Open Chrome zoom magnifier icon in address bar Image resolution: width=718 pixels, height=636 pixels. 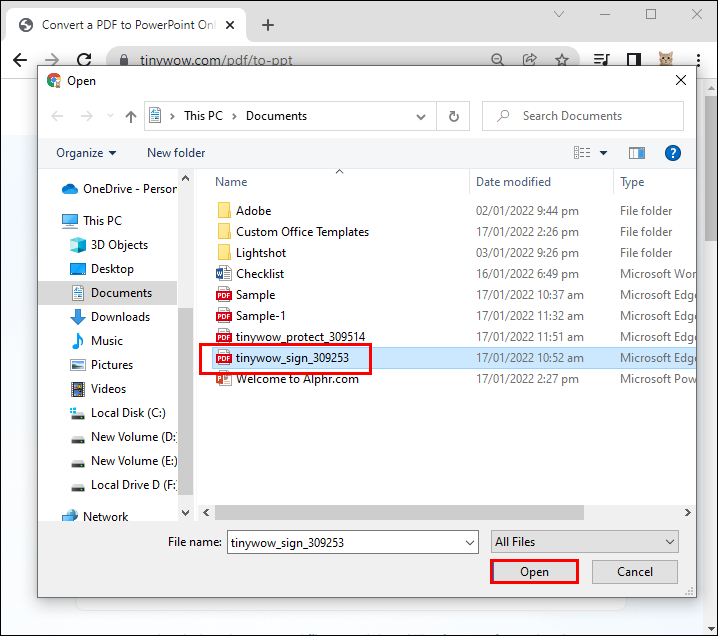pyautogui.click(x=497, y=59)
